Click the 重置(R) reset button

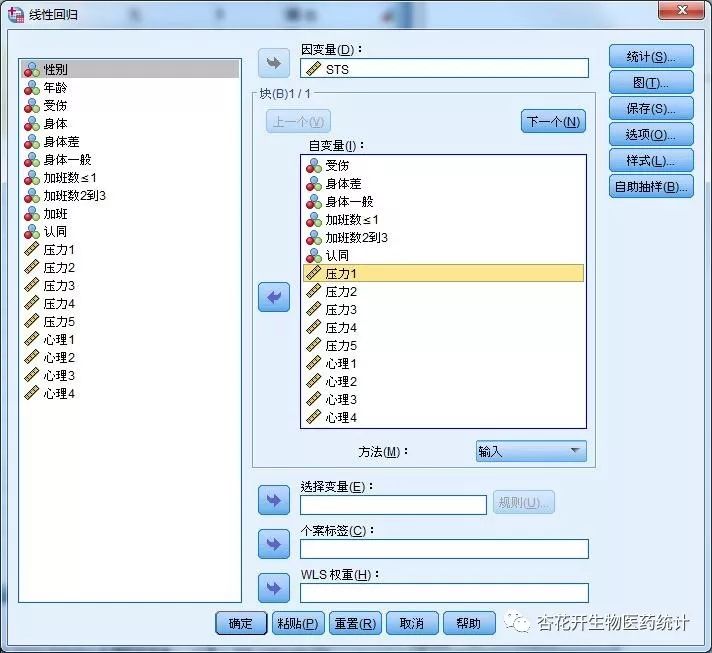(355, 623)
